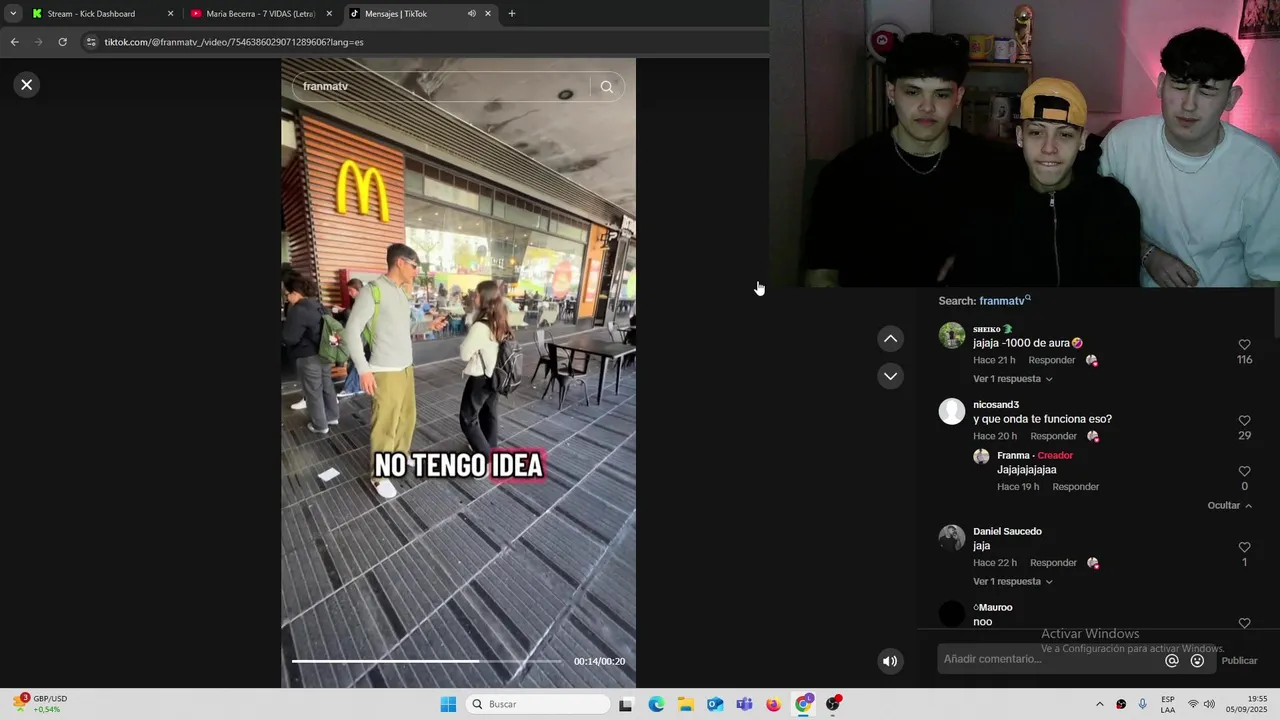Click the site info icon in address bar

coord(91,42)
